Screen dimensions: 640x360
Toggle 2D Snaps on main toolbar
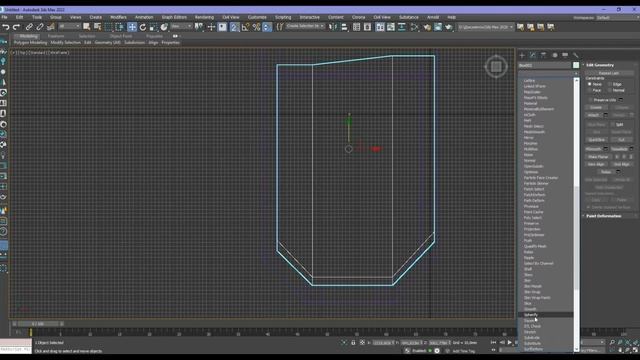click(x=234, y=27)
